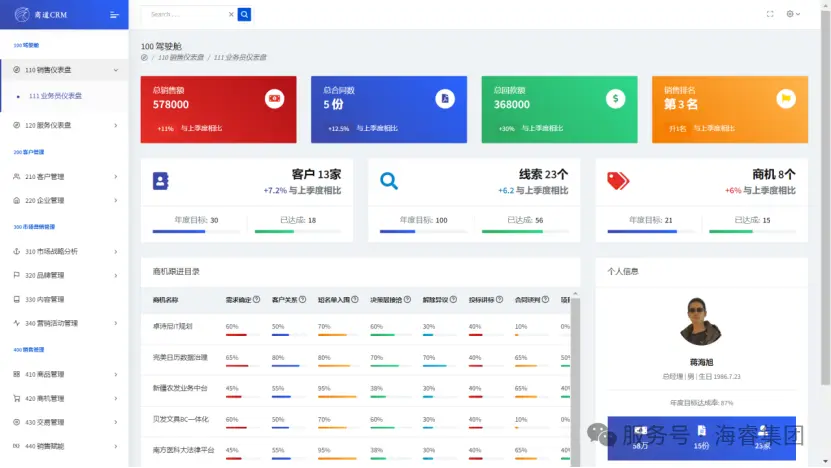Screen dimensions: 831x468
Task: Enter fullscreen using the expand icon
Action: point(770,14)
